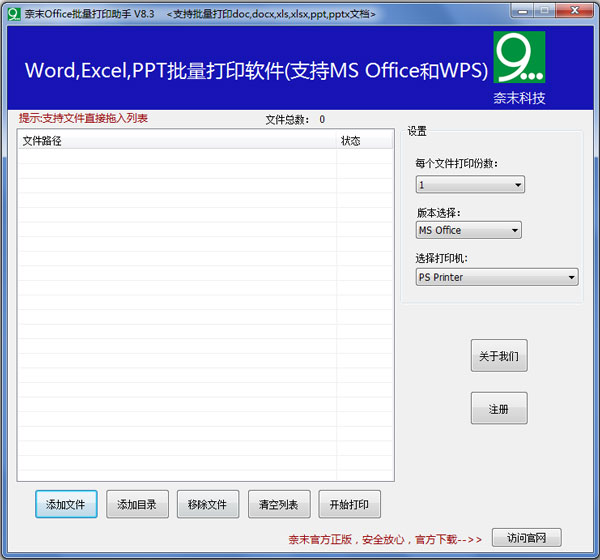Clear the list with 清空列表

tap(279, 504)
